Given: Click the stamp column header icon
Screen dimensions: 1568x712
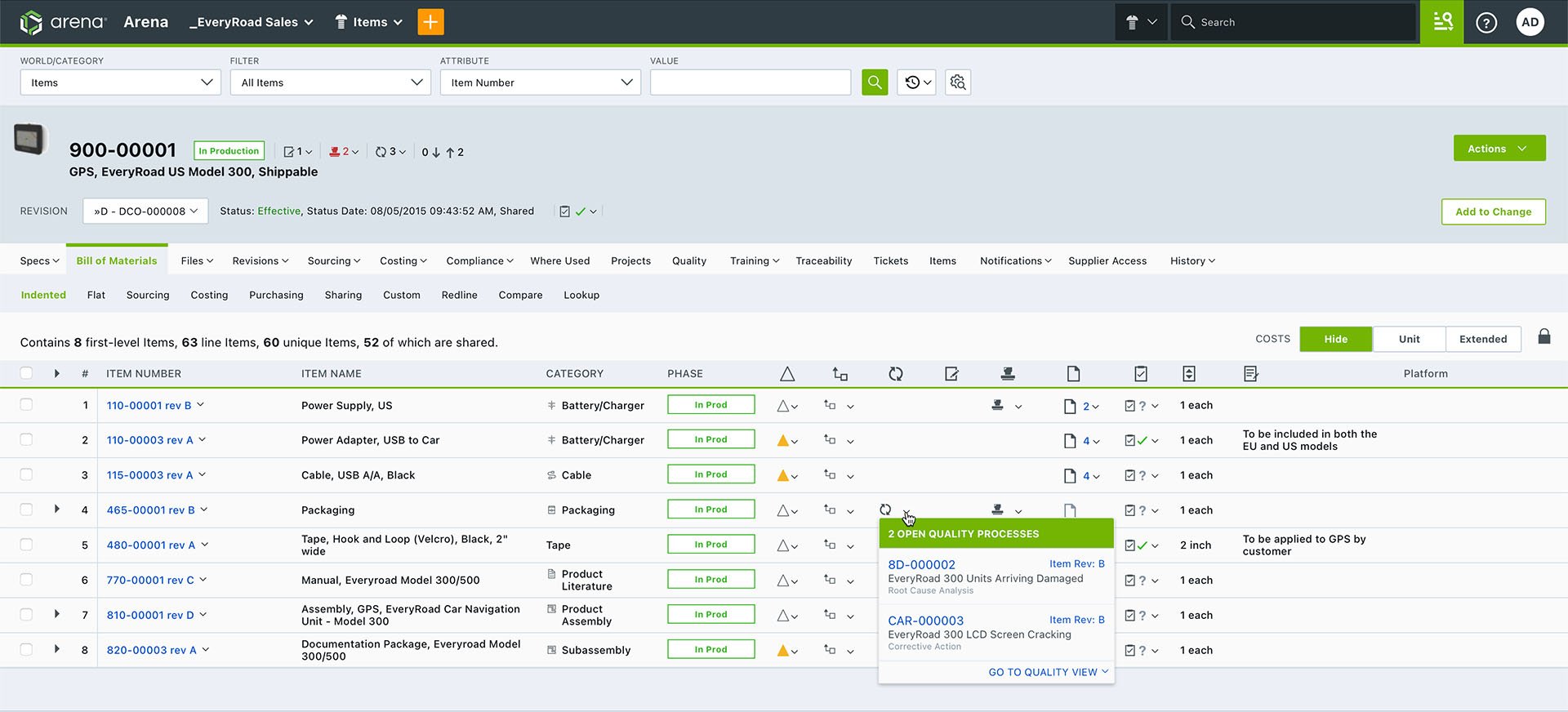Looking at the screenshot, I should click(x=1008, y=374).
